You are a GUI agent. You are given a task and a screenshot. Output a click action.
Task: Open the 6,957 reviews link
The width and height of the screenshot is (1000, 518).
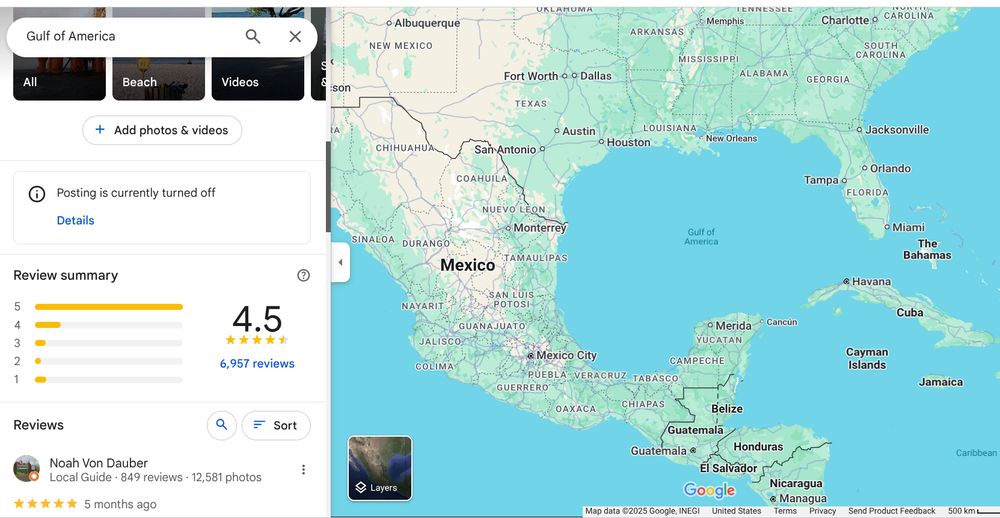[x=257, y=364]
